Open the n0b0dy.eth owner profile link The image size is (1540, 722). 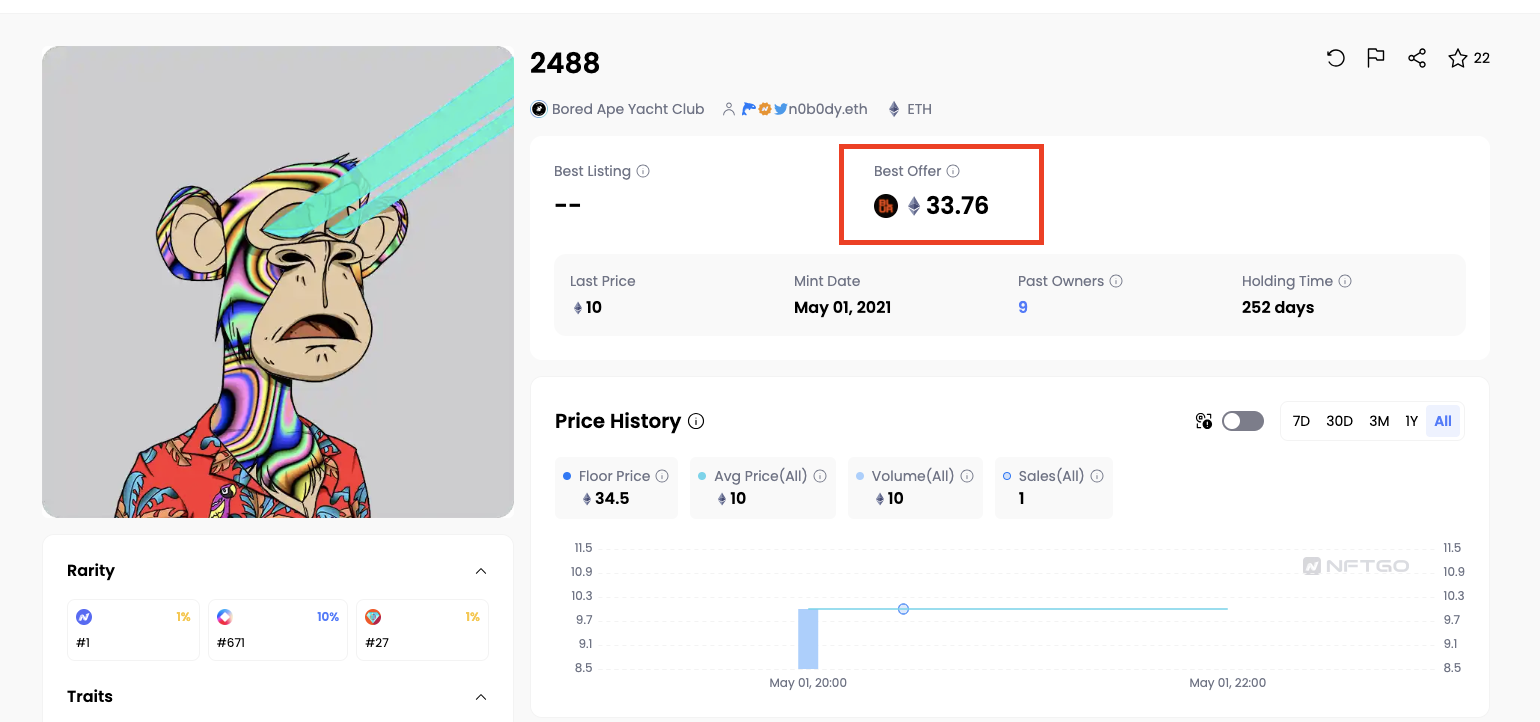tap(828, 109)
